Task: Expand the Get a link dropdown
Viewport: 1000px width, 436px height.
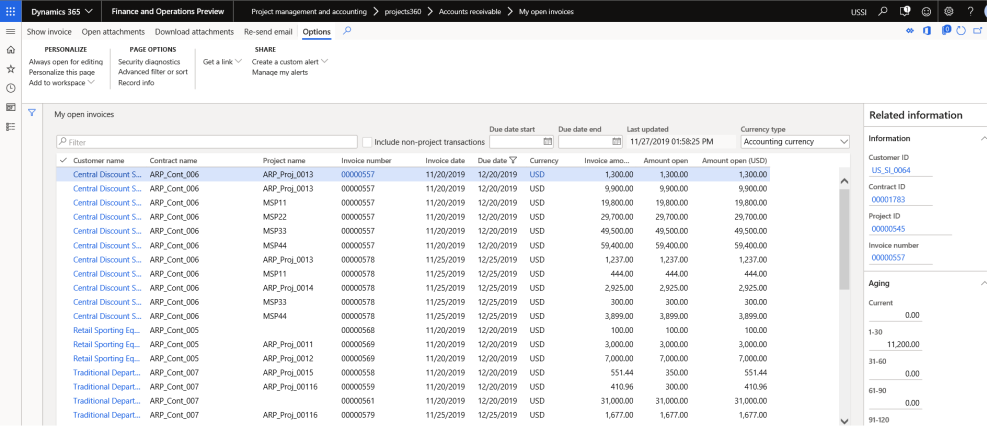Action: 222,61
